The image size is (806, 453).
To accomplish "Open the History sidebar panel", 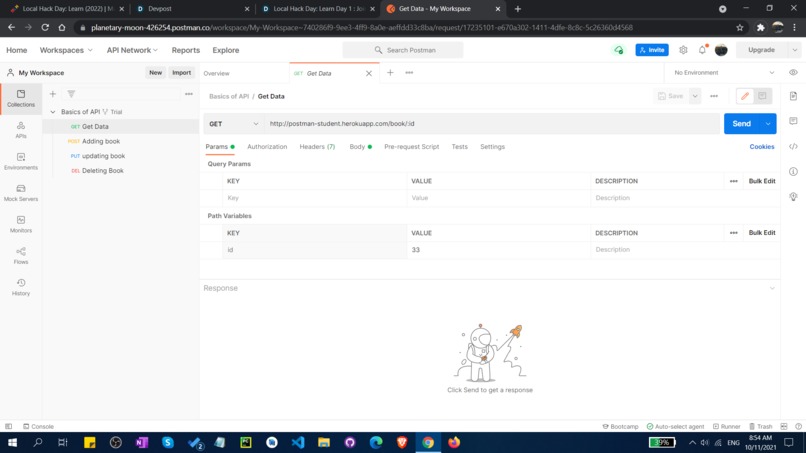I will point(21,286).
